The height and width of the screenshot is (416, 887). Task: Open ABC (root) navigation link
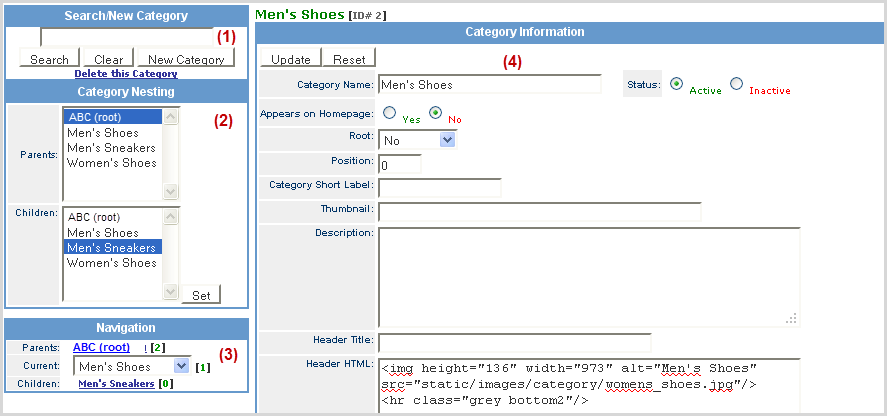(x=101, y=347)
